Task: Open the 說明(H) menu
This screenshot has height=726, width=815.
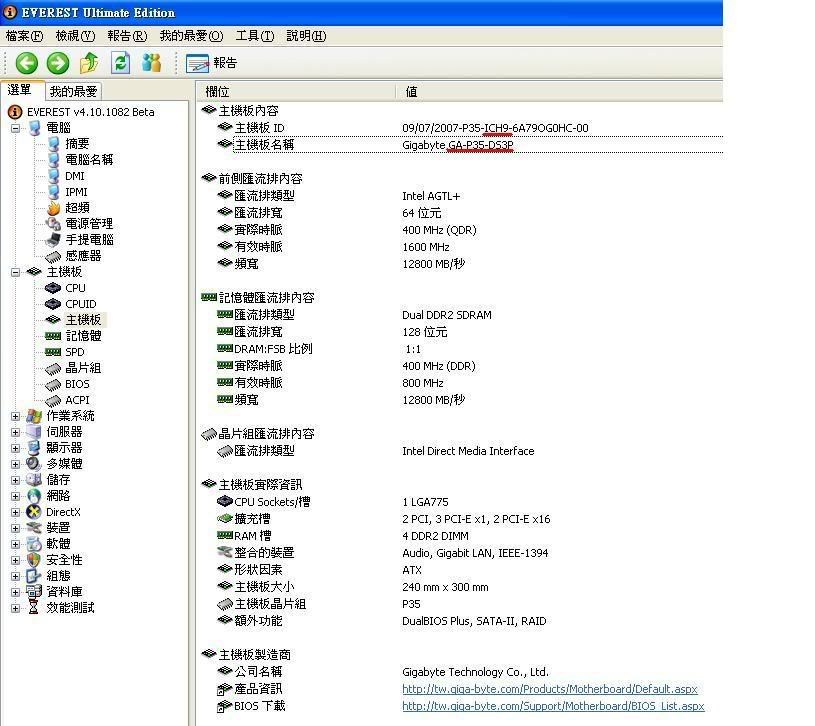Action: tap(307, 36)
